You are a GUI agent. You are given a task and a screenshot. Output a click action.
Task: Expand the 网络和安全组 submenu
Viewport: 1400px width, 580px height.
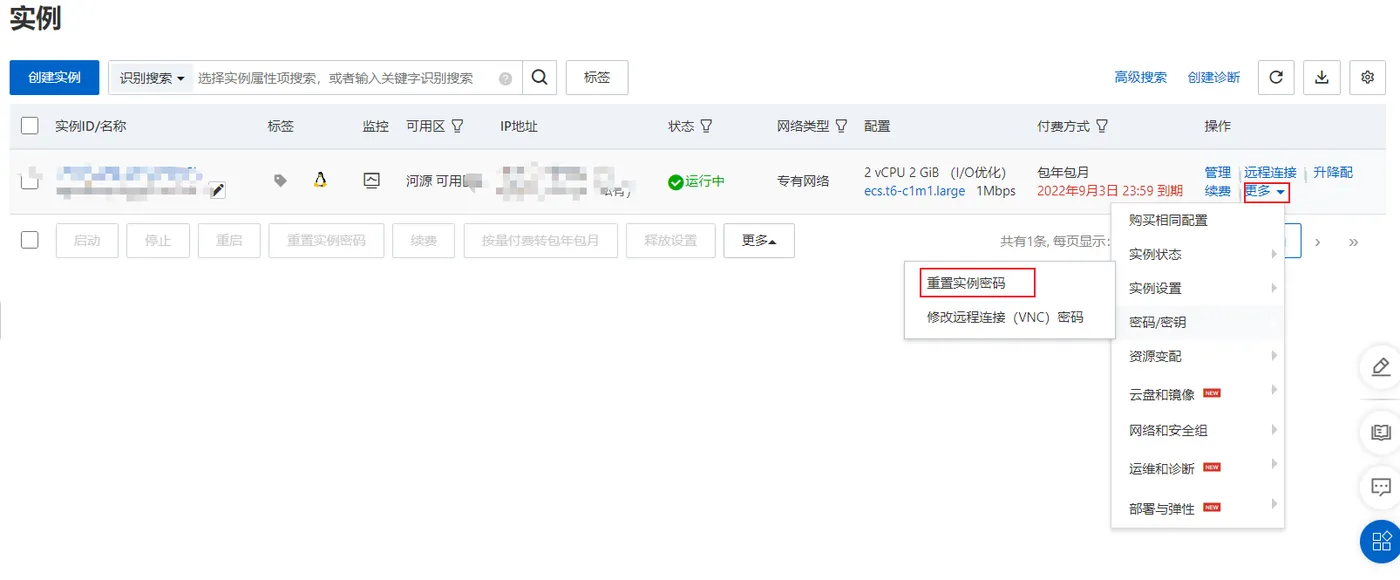1198,430
